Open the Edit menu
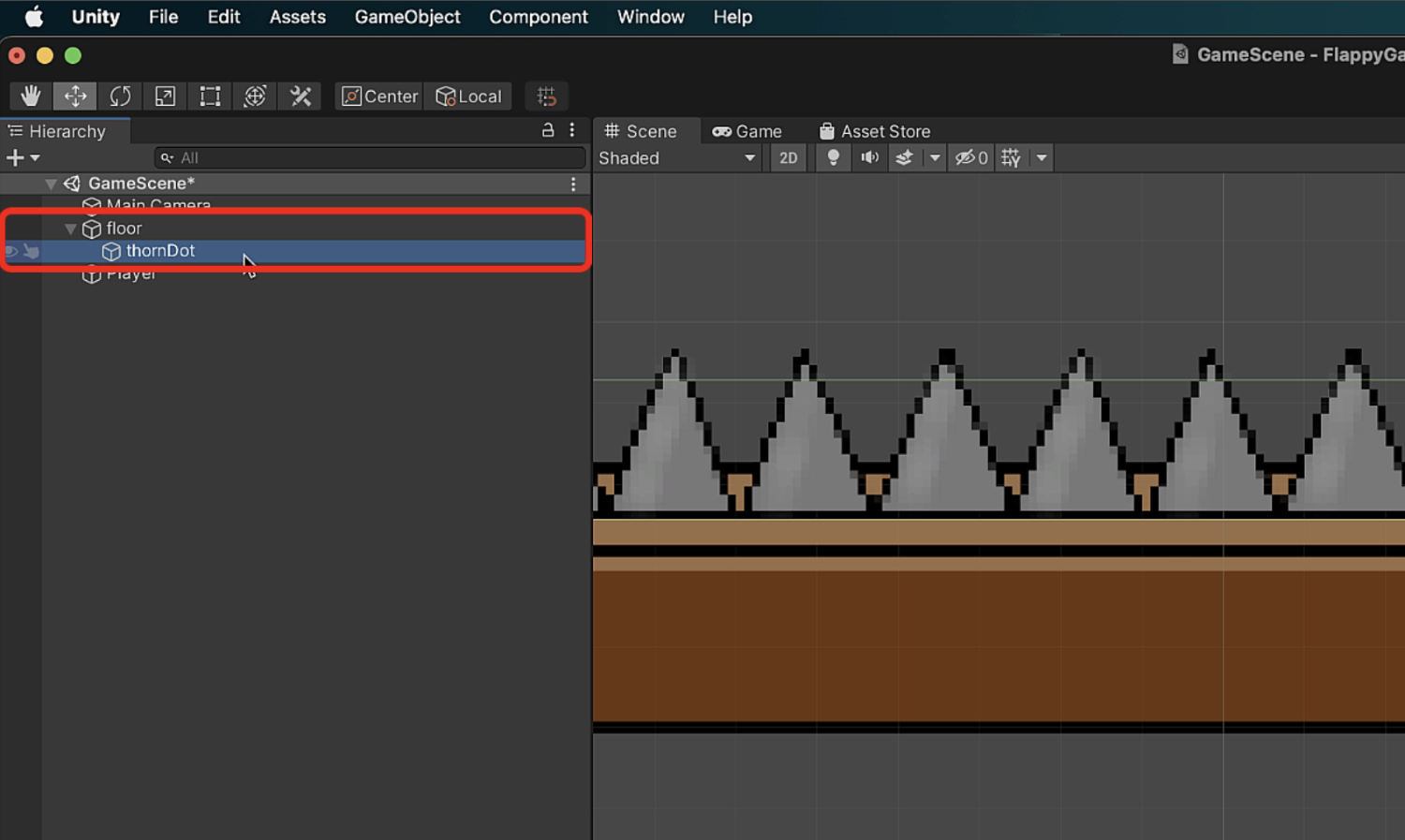The width and height of the screenshot is (1405, 840). point(224,17)
